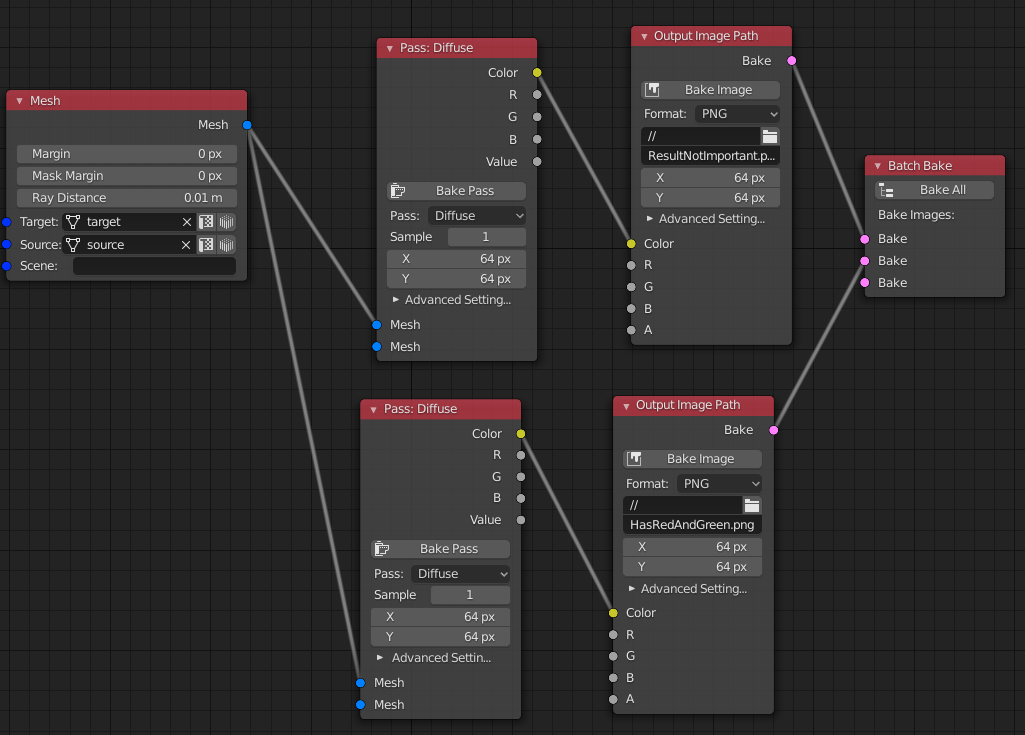Select the target object name field
The width and height of the screenshot is (1025, 735).
point(129,222)
